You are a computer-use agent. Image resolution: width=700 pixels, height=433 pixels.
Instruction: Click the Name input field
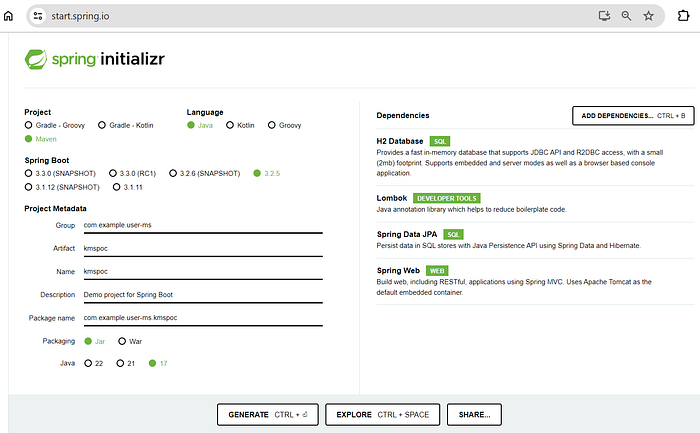click(x=203, y=272)
